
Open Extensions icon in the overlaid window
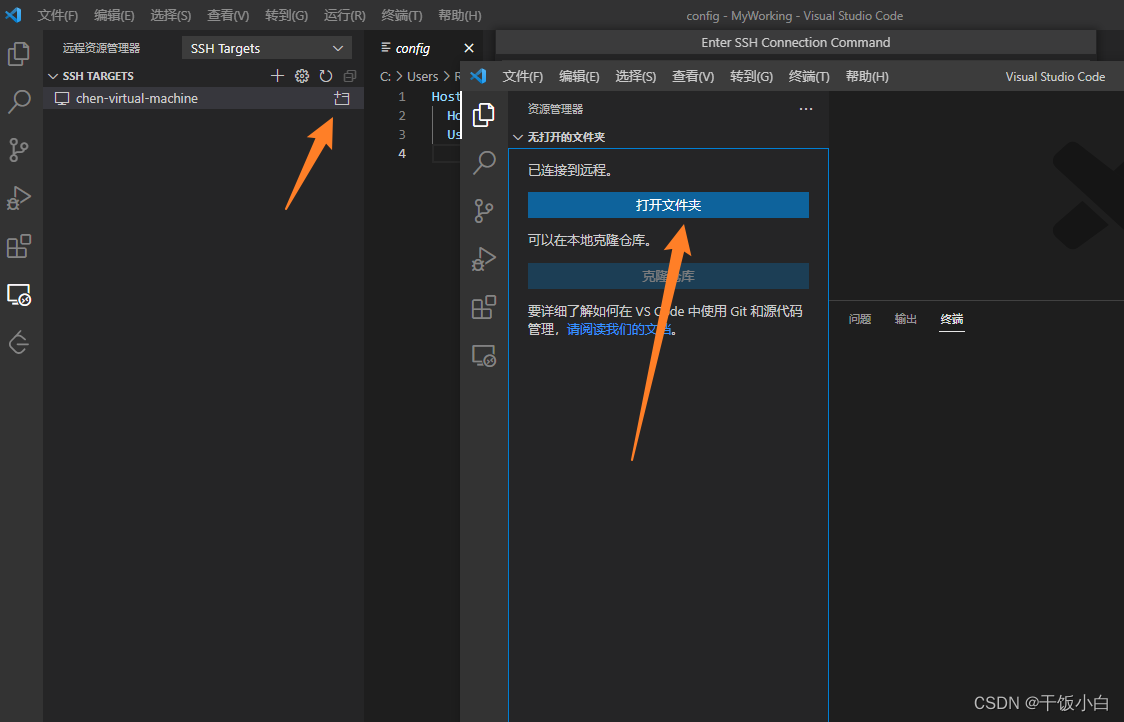pos(484,307)
